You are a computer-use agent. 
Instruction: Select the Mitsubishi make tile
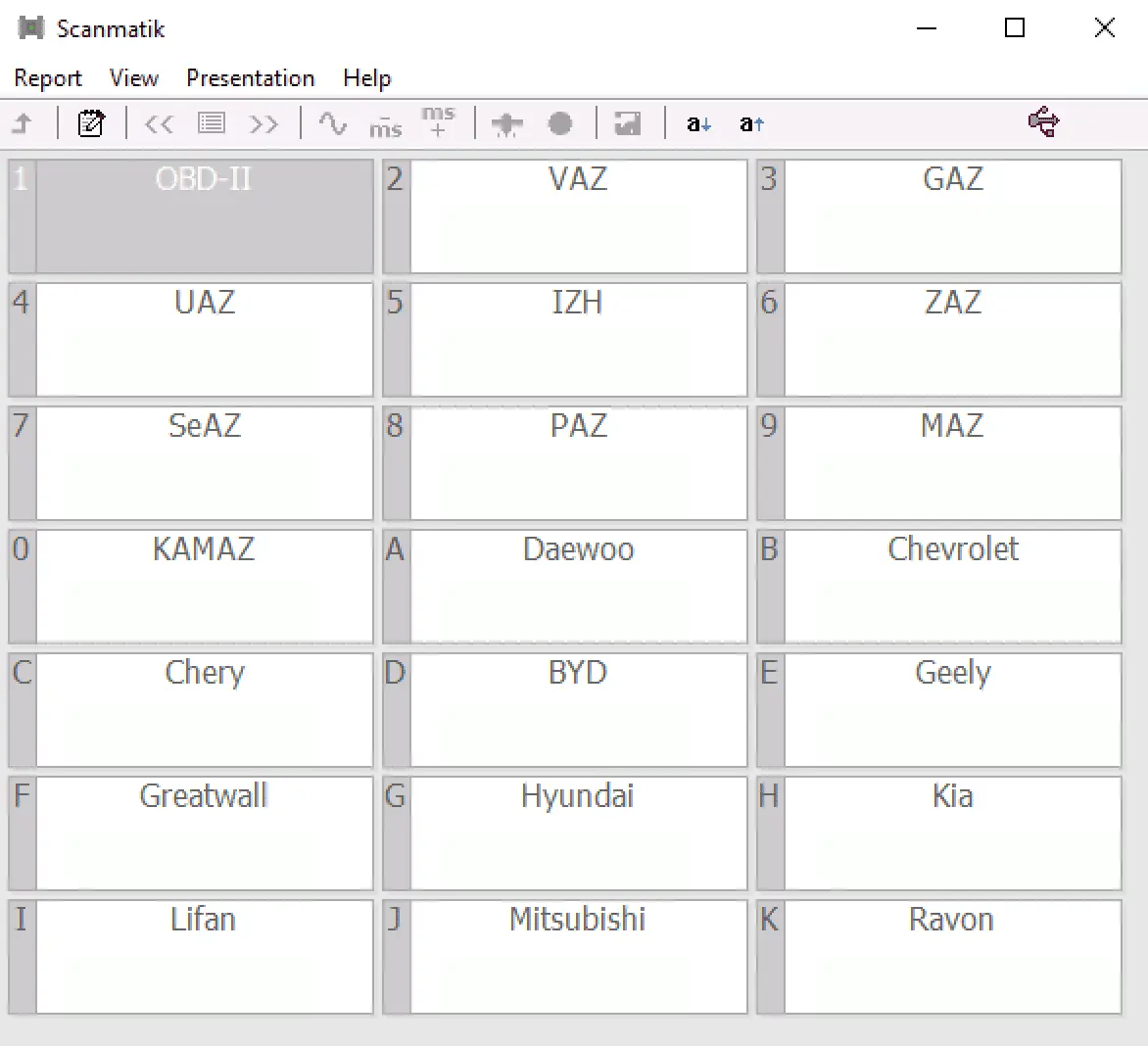(x=578, y=957)
